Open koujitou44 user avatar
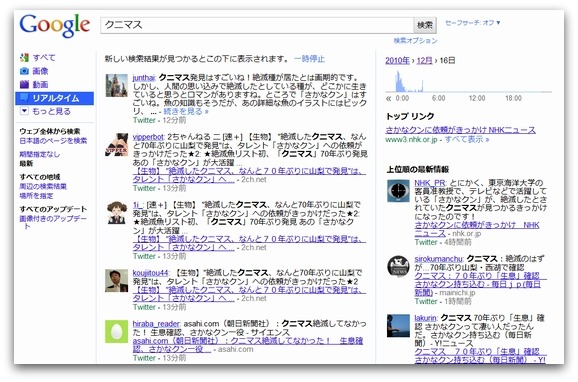The image size is (578, 382). 116,281
